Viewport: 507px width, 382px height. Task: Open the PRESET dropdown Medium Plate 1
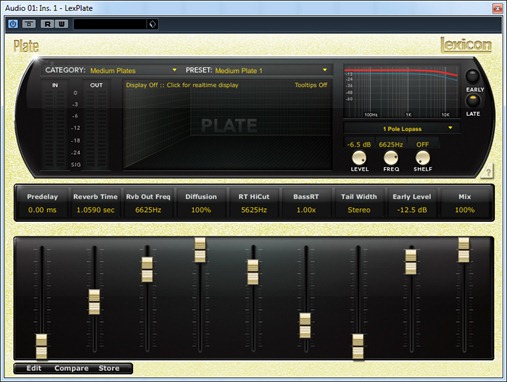[x=271, y=70]
